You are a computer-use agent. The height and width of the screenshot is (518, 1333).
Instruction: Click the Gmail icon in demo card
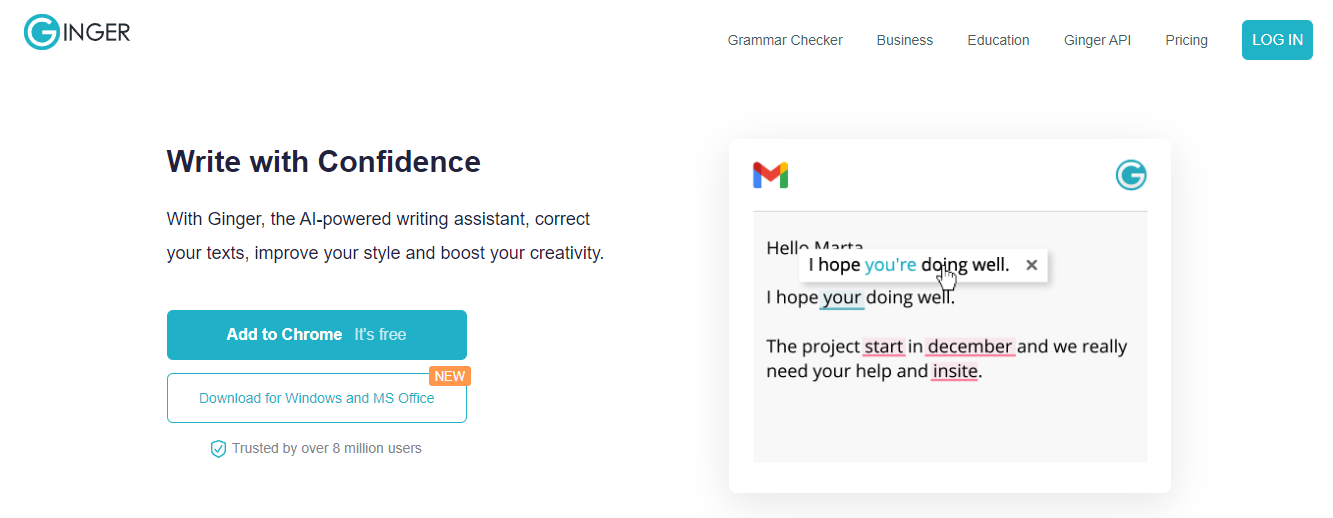click(x=770, y=175)
